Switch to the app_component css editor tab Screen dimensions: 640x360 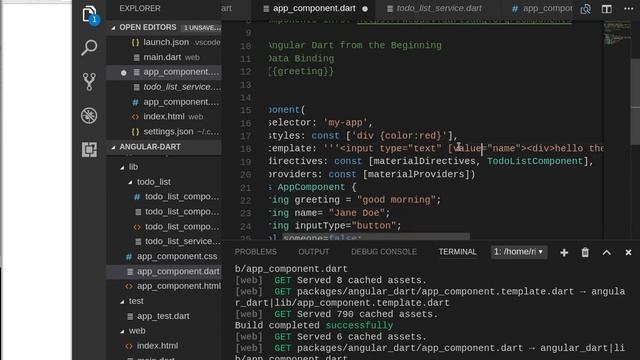coord(541,9)
